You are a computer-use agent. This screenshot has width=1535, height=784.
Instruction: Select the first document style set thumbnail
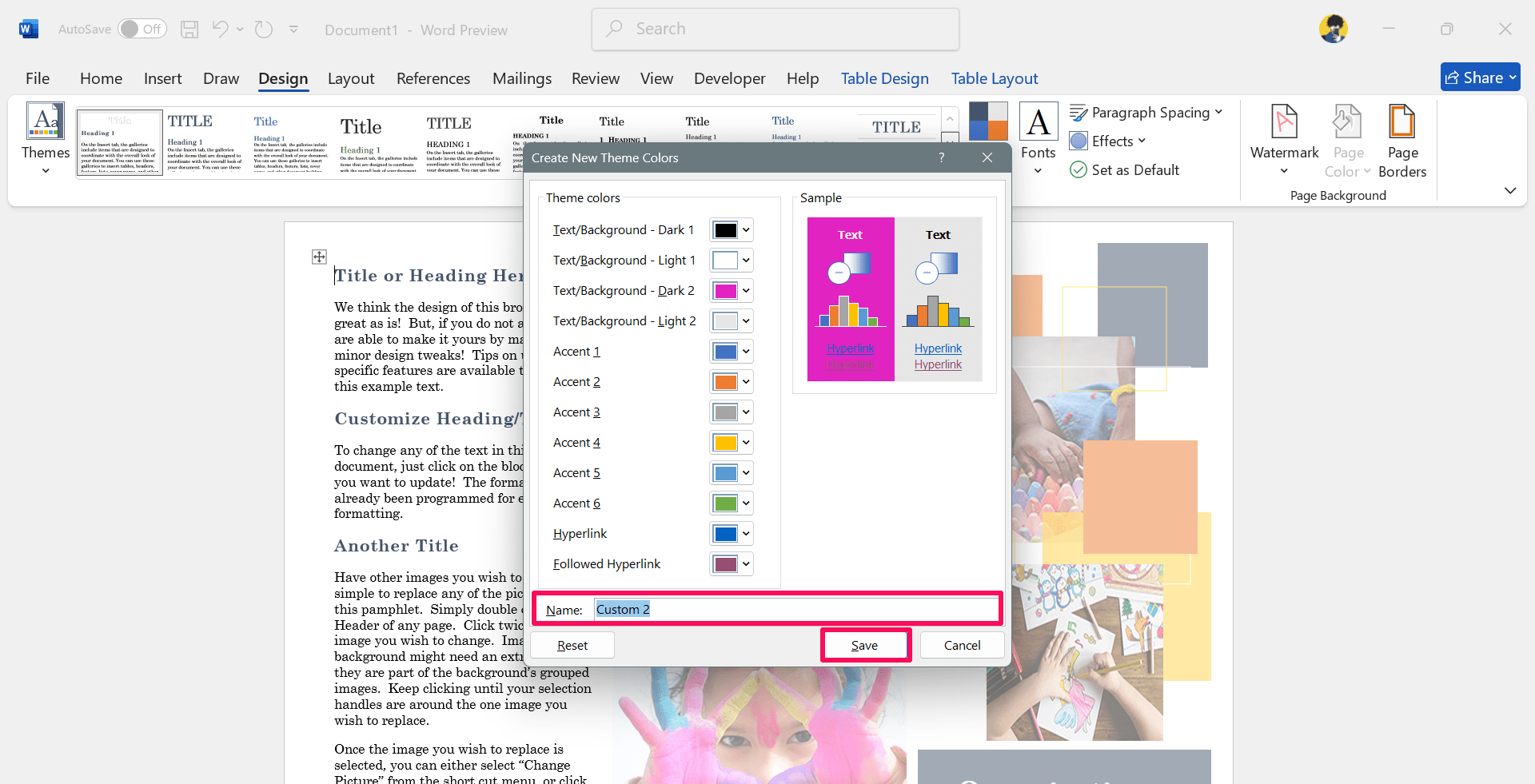(x=120, y=143)
